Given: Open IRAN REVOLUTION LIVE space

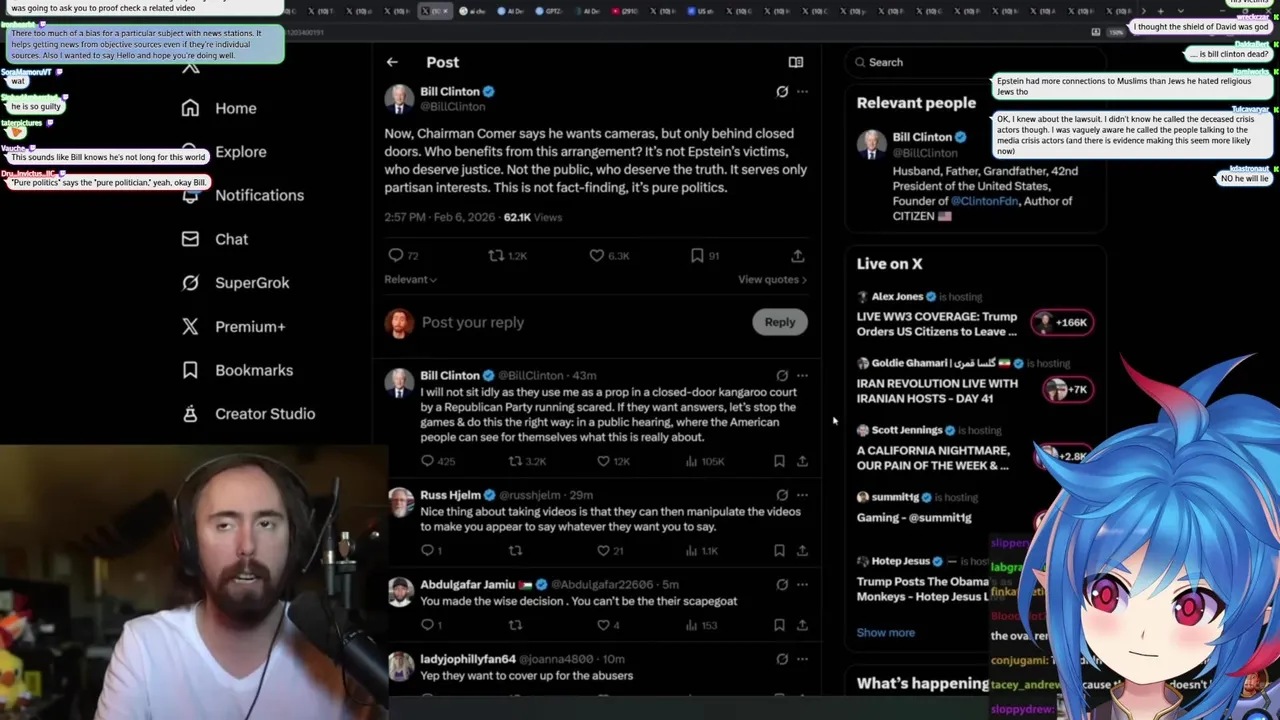Looking at the screenshot, I should coord(937,391).
